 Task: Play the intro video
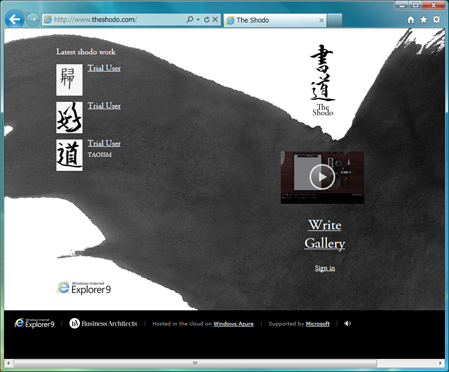pyautogui.click(x=322, y=177)
